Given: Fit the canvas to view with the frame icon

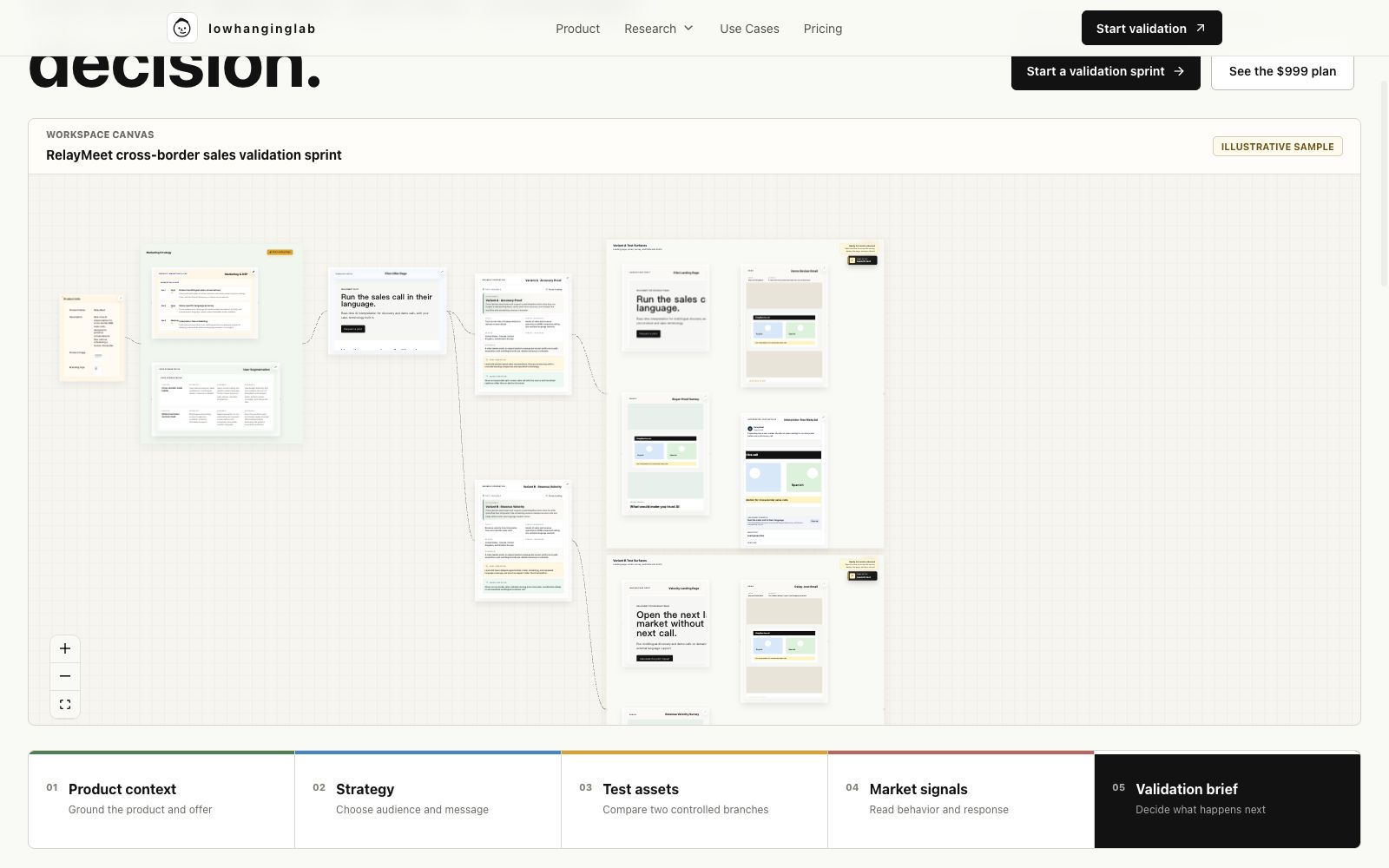Looking at the screenshot, I should 65,704.
